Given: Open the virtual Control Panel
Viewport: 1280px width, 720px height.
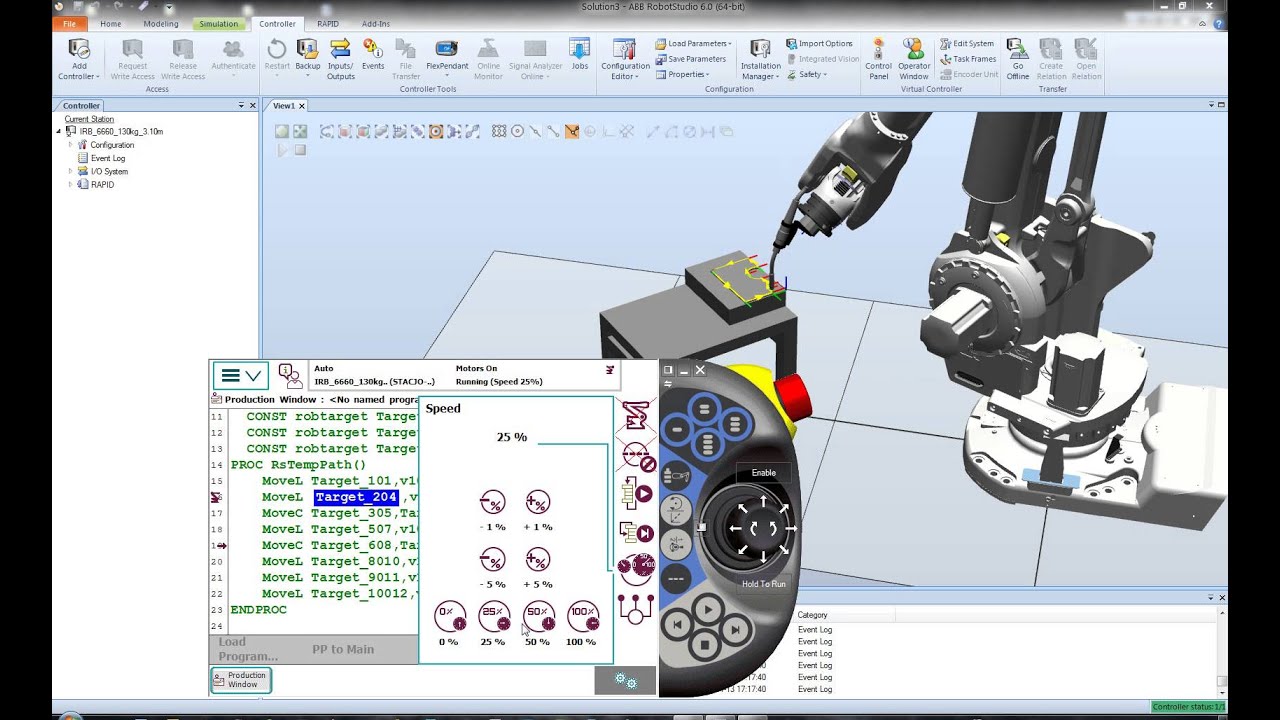Looking at the screenshot, I should point(879,60).
